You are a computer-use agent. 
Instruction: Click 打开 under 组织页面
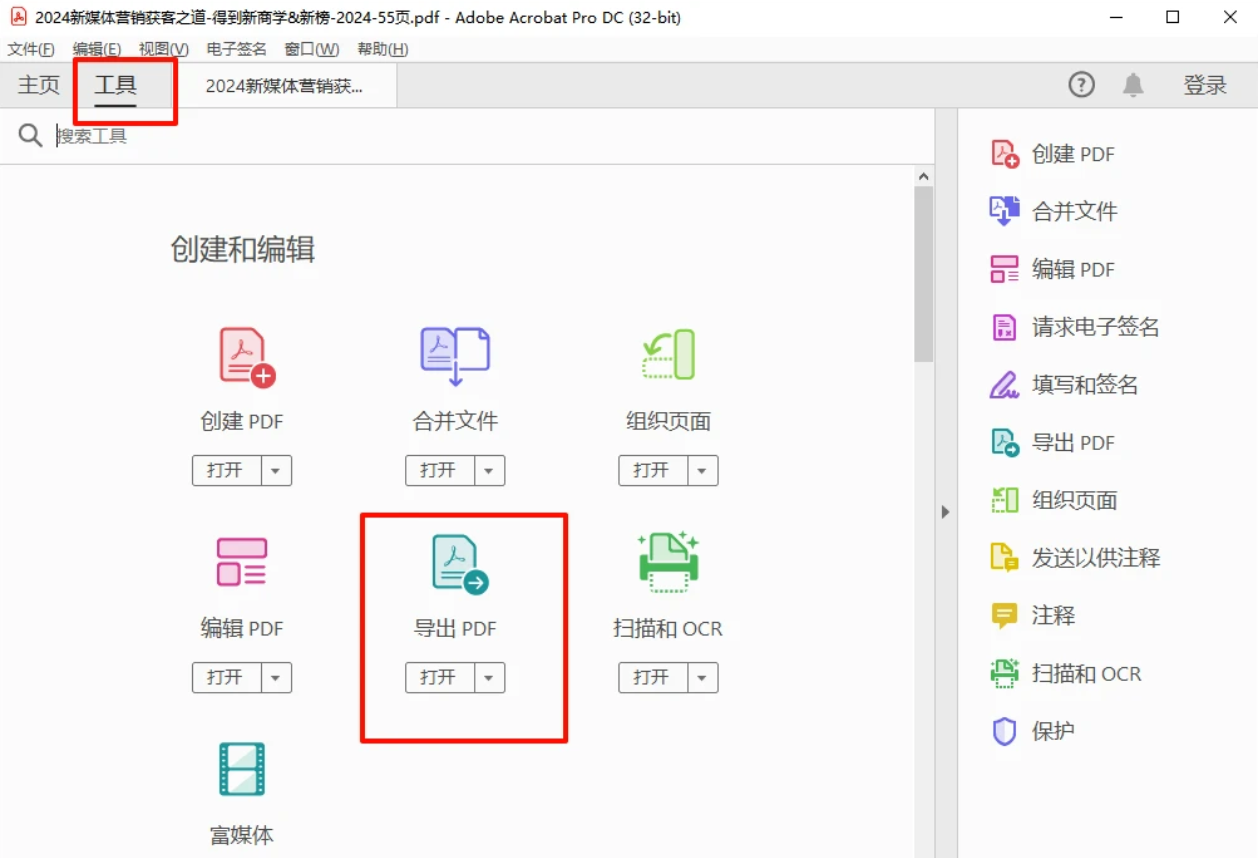[x=652, y=470]
